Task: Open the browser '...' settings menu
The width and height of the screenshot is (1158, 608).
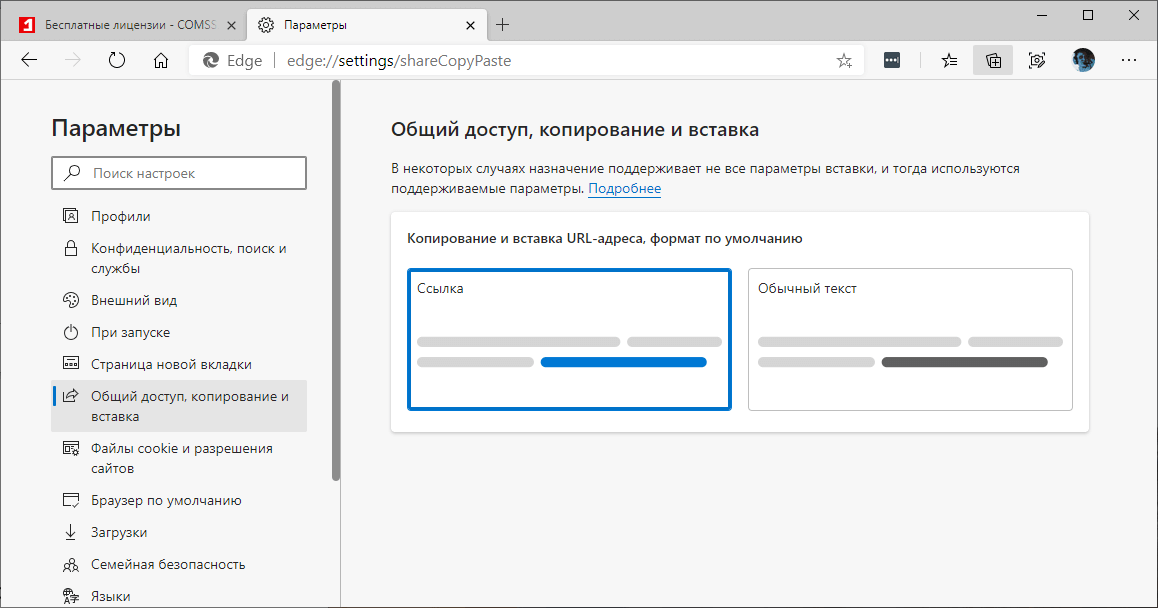Action: coord(1129,60)
